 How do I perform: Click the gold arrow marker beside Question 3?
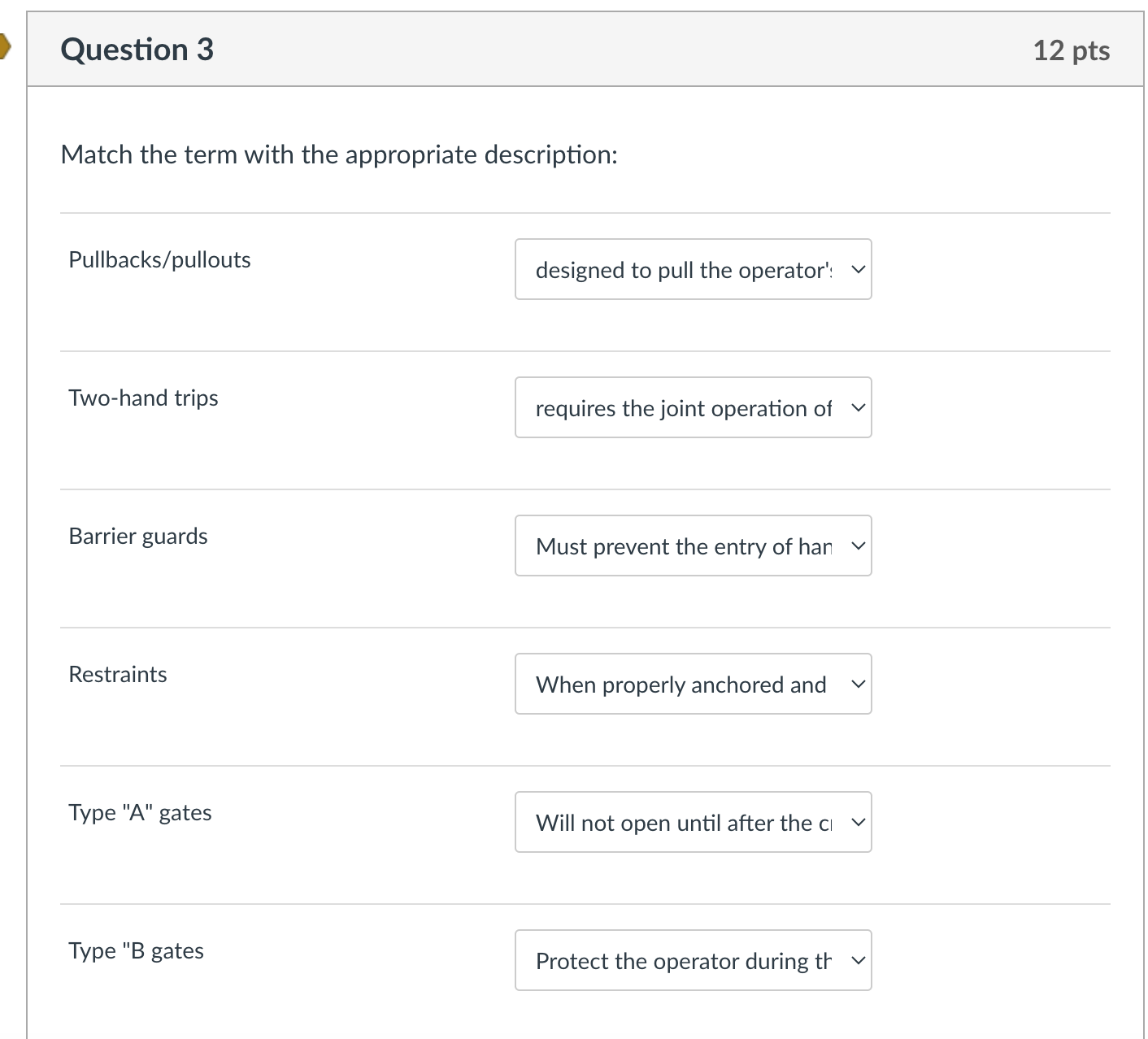(5, 47)
